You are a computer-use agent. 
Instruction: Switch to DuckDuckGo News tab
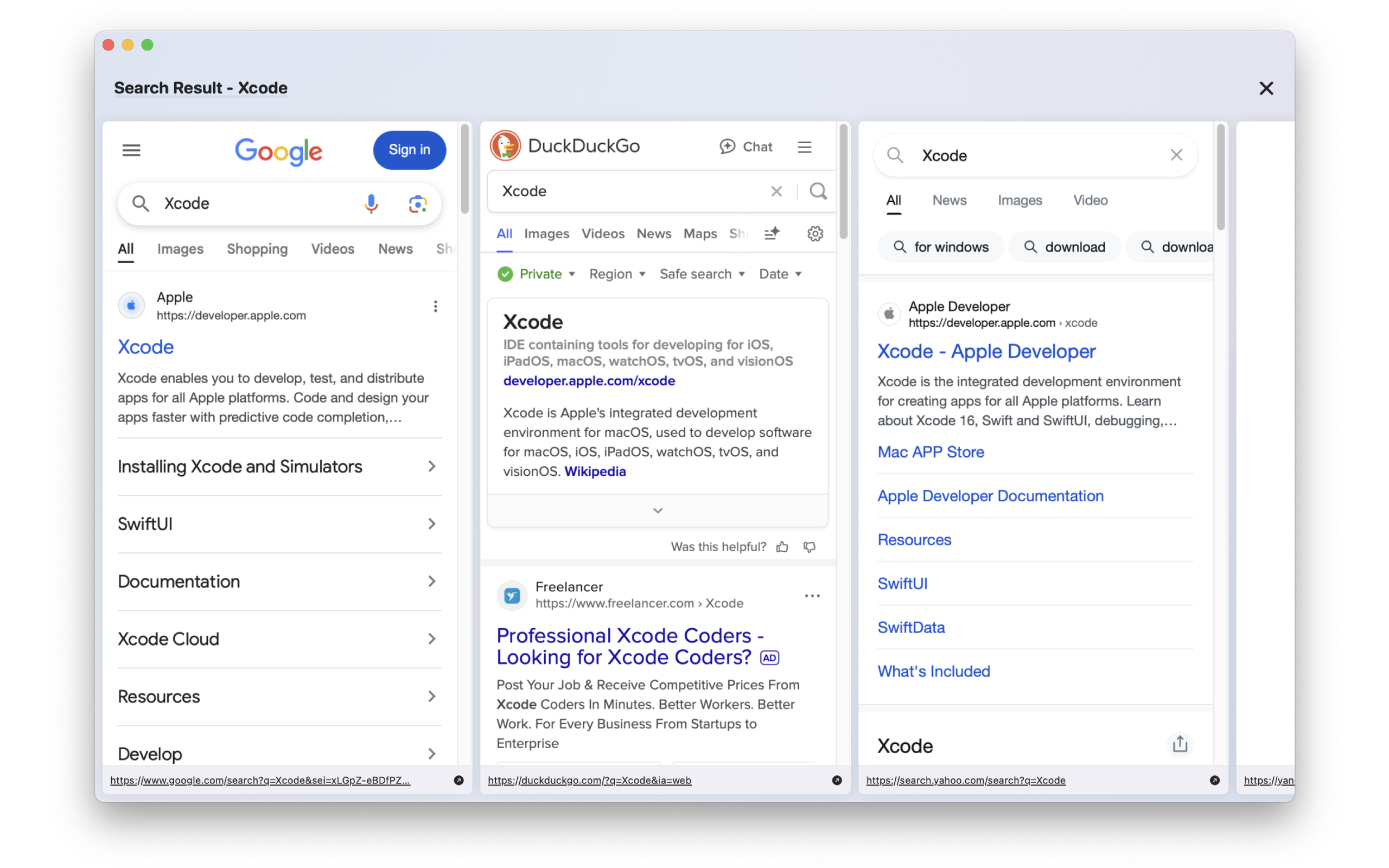point(654,233)
